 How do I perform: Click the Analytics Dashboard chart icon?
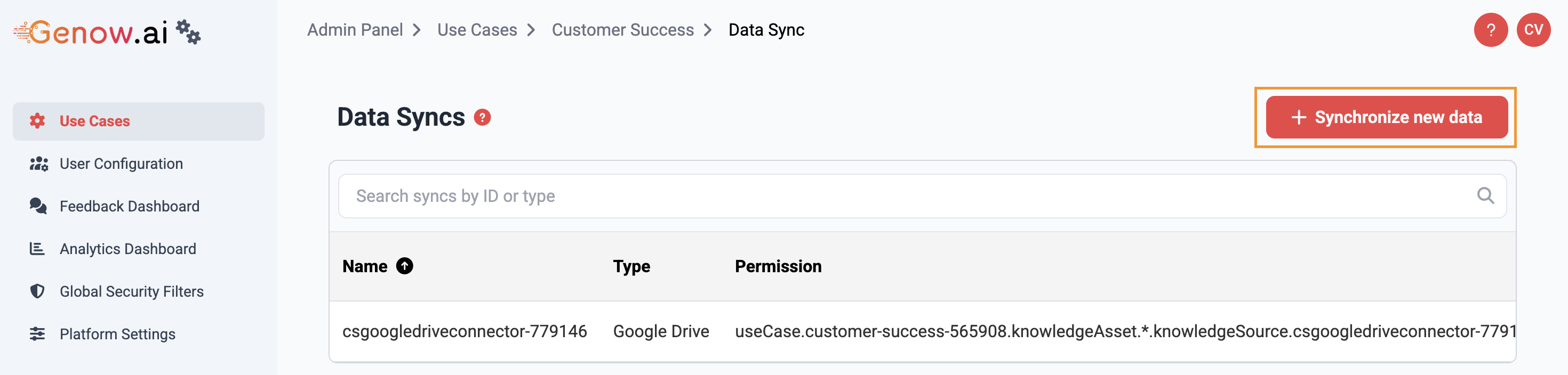[x=37, y=249]
